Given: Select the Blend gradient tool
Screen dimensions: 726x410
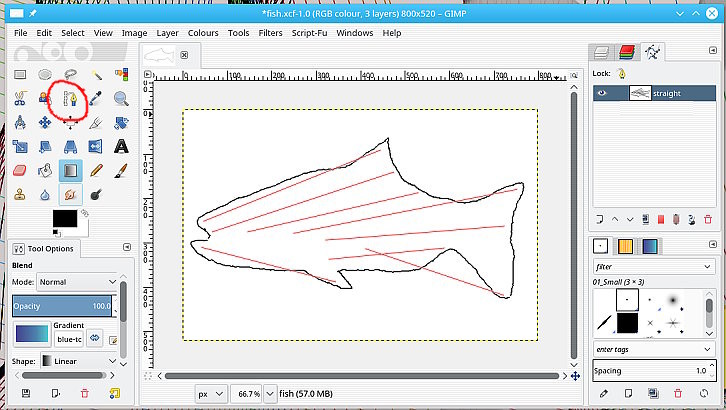Looking at the screenshot, I should pos(70,170).
